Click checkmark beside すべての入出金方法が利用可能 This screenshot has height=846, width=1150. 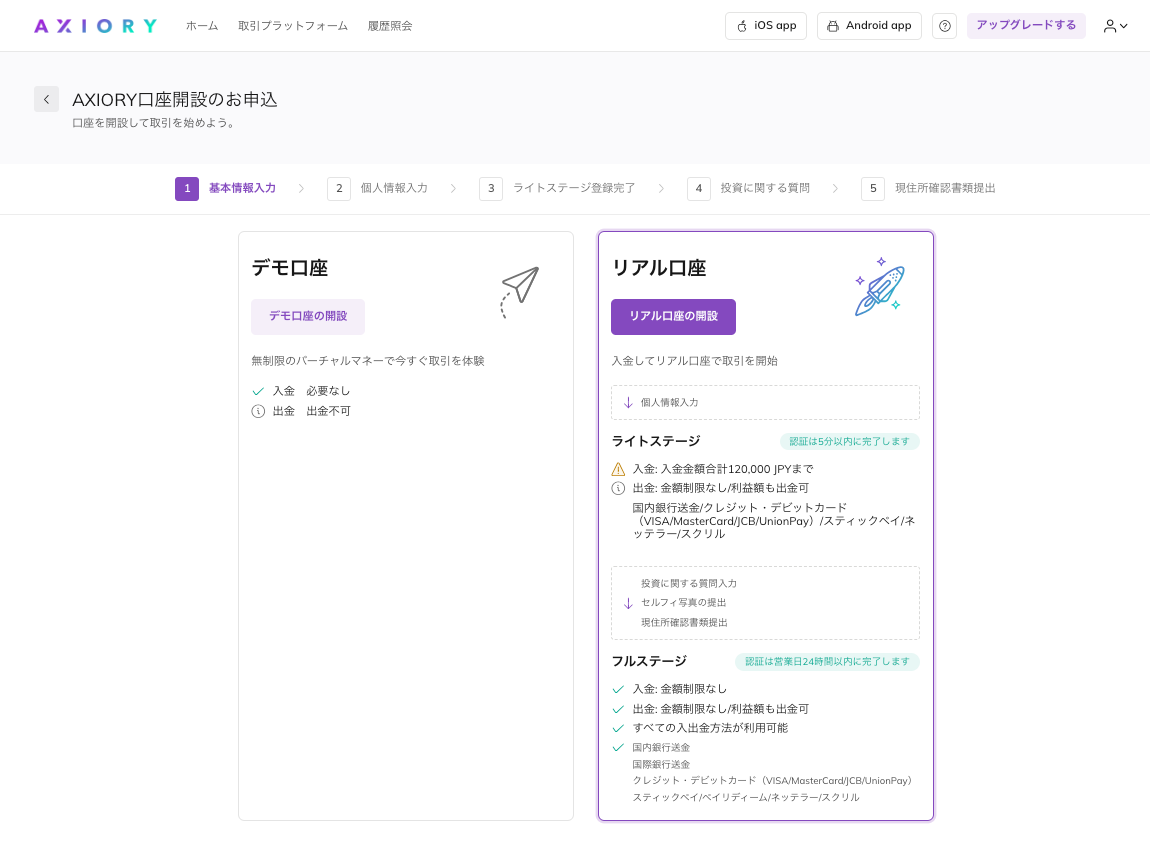[618, 729]
